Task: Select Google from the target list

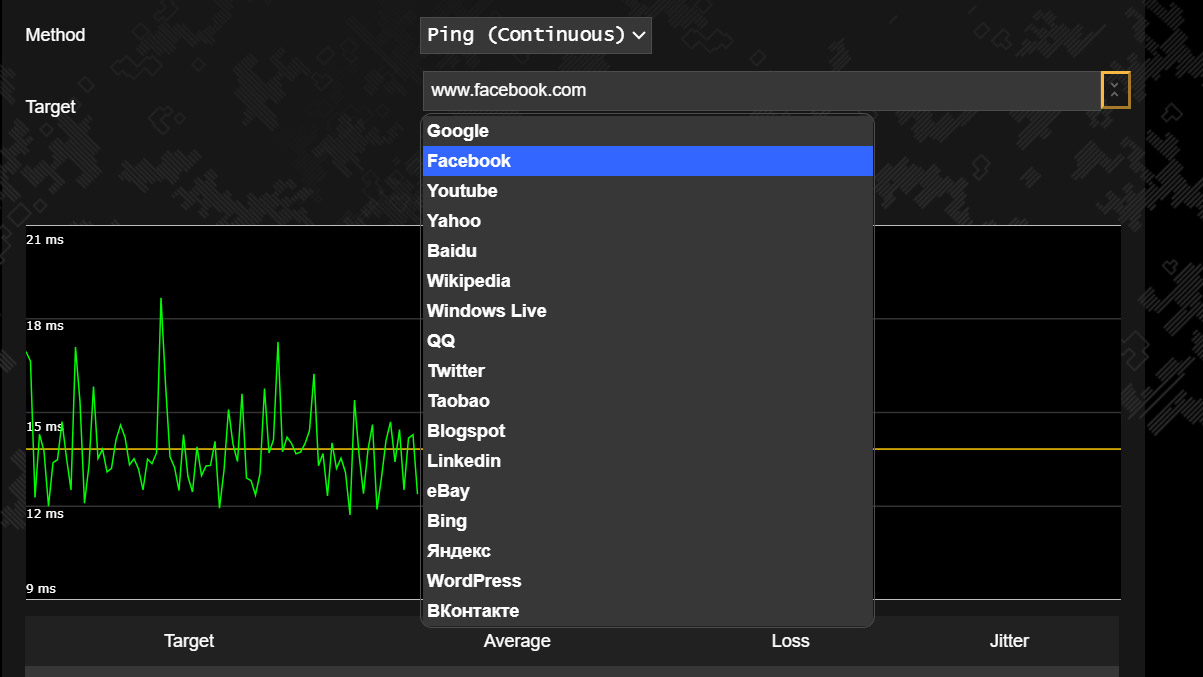Action: point(647,131)
